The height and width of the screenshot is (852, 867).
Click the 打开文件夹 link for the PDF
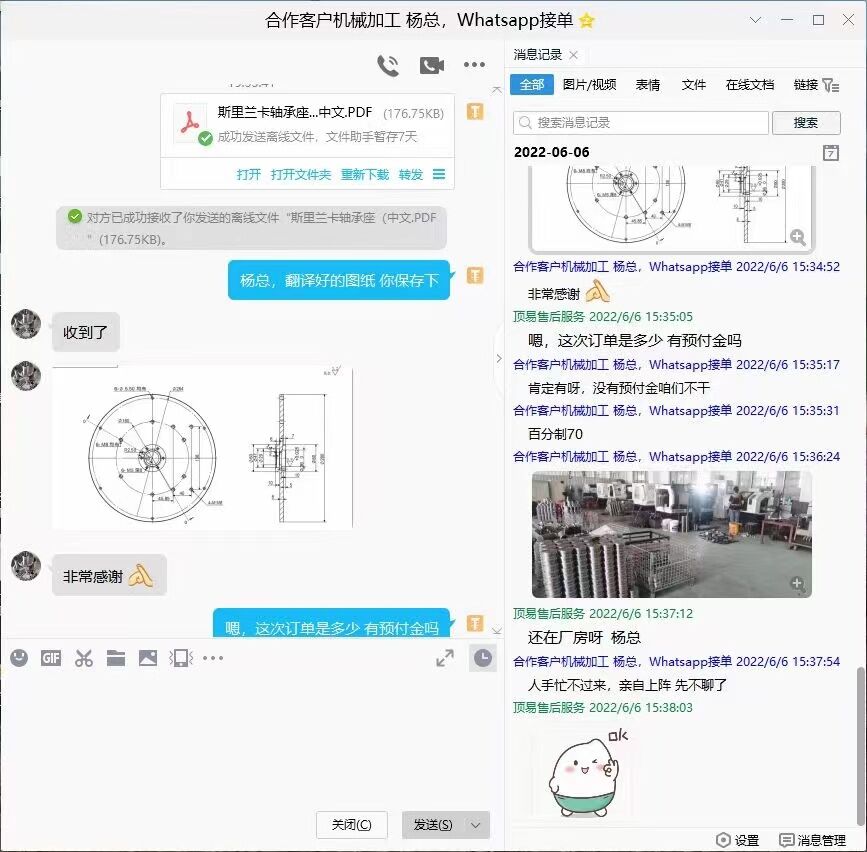(x=300, y=174)
